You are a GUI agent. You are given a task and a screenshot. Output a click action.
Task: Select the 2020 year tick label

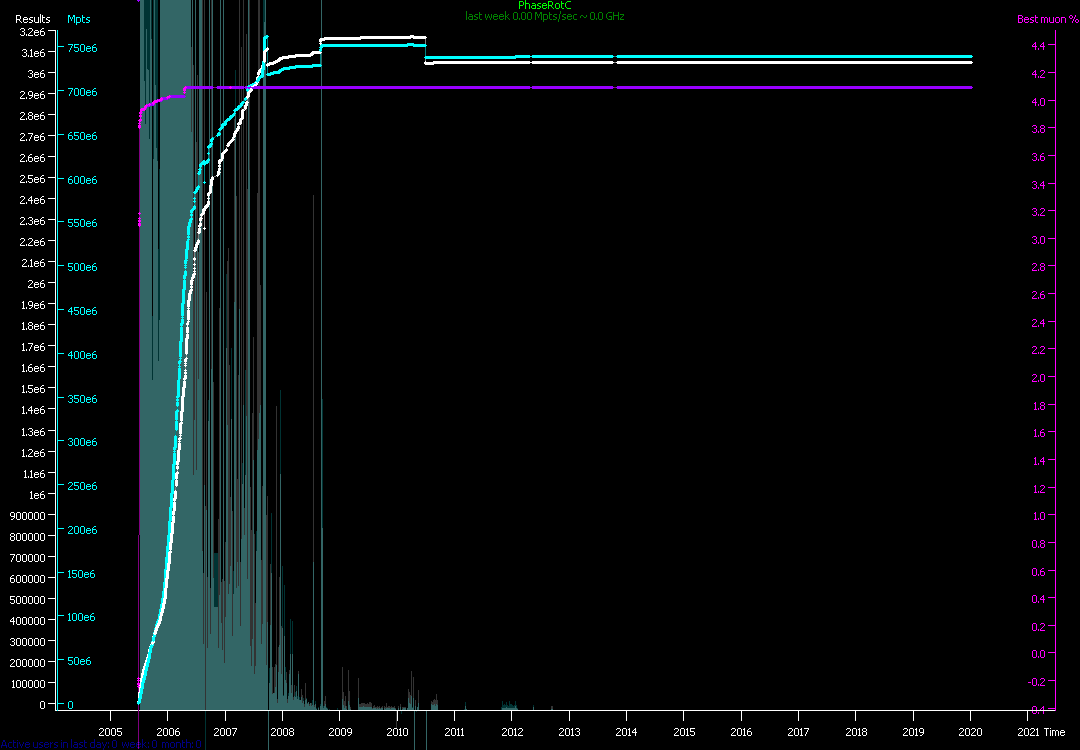pos(970,732)
